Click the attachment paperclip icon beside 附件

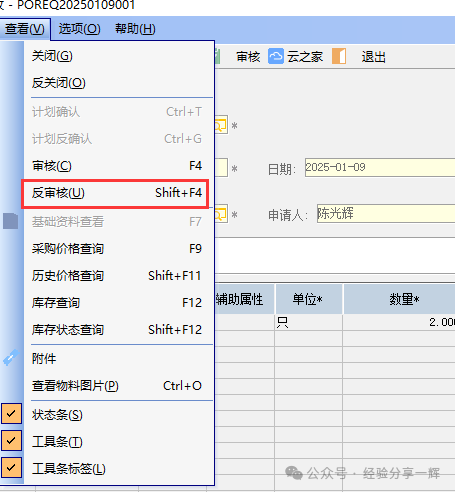click(x=11, y=358)
